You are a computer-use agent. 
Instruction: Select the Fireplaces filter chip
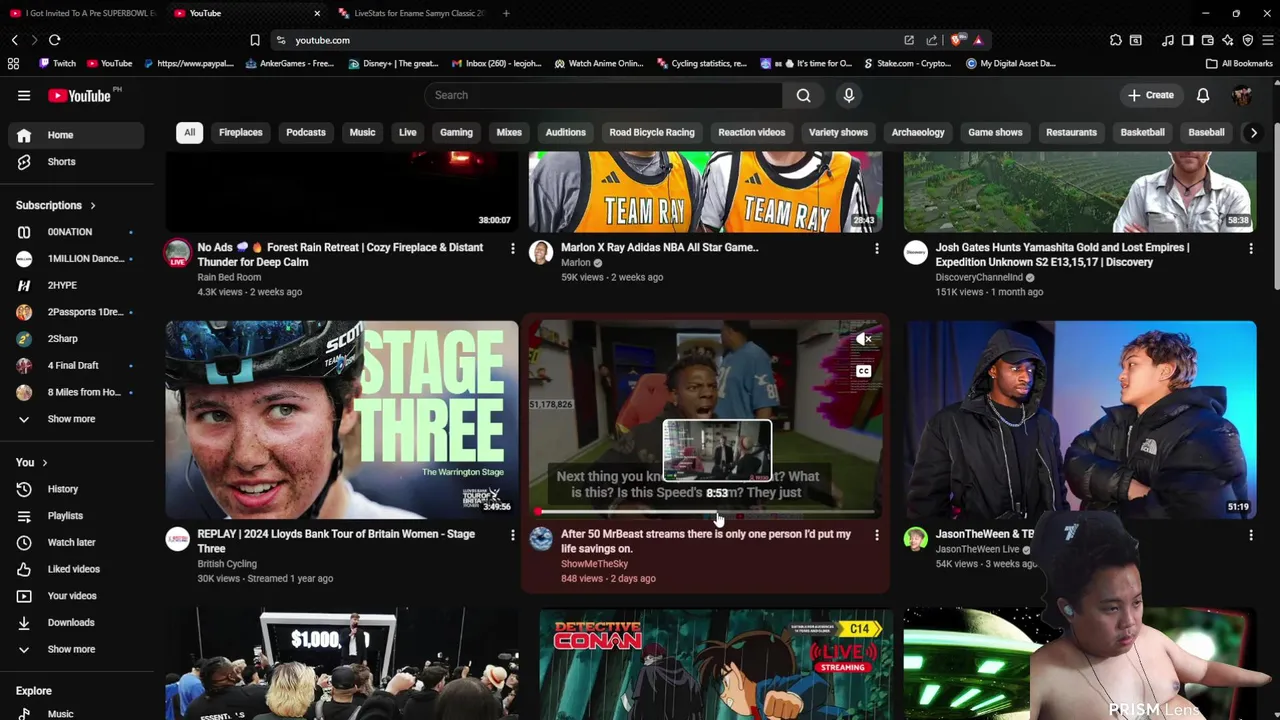tap(241, 132)
